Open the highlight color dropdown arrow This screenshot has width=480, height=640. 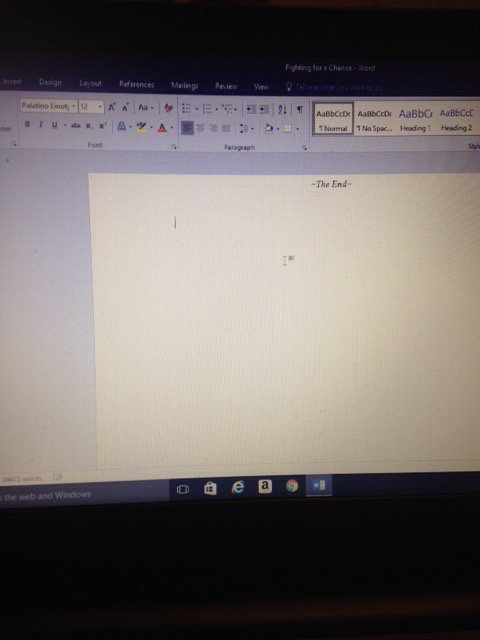click(x=151, y=128)
